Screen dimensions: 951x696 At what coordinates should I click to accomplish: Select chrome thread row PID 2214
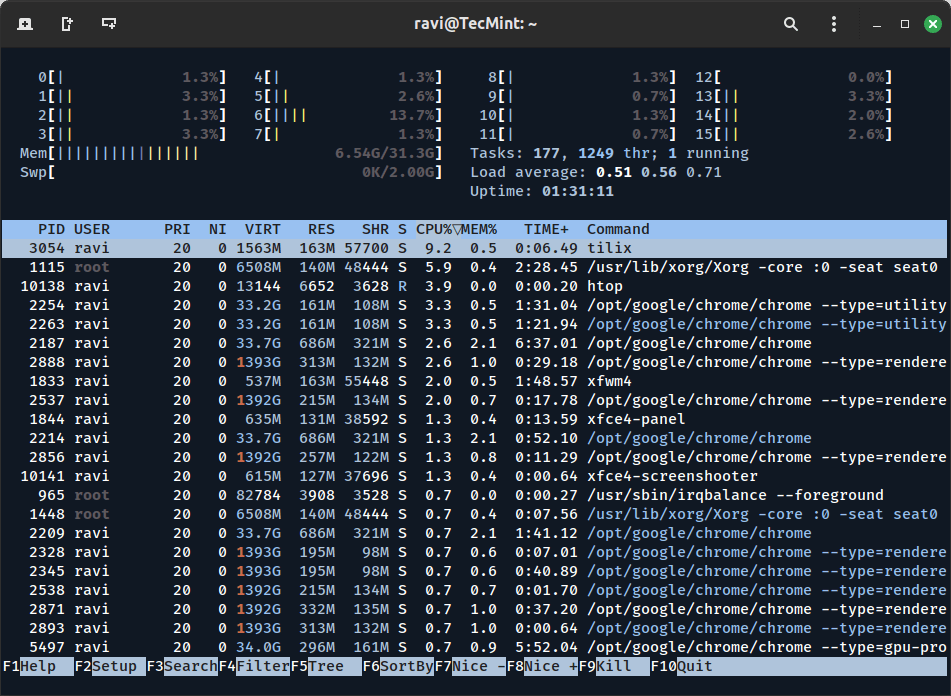tap(474, 438)
